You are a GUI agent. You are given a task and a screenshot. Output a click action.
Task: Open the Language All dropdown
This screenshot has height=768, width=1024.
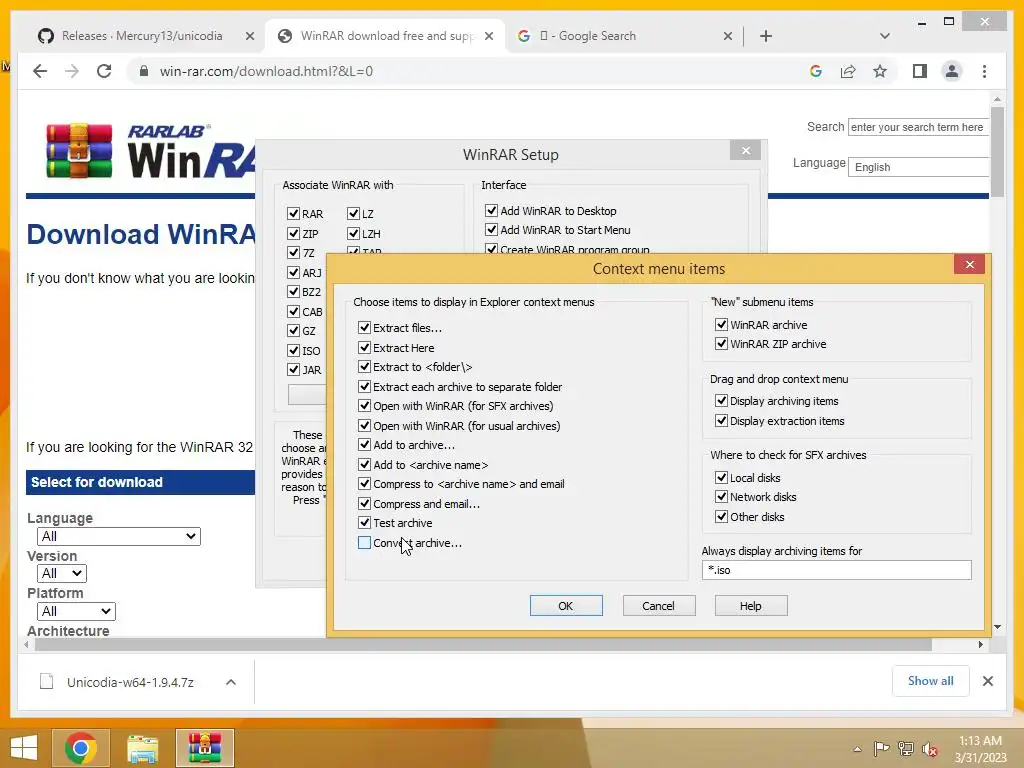pyautogui.click(x=118, y=536)
